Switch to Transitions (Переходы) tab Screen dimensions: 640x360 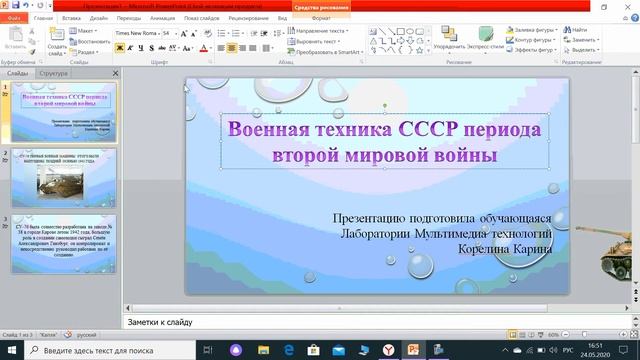[x=129, y=18]
